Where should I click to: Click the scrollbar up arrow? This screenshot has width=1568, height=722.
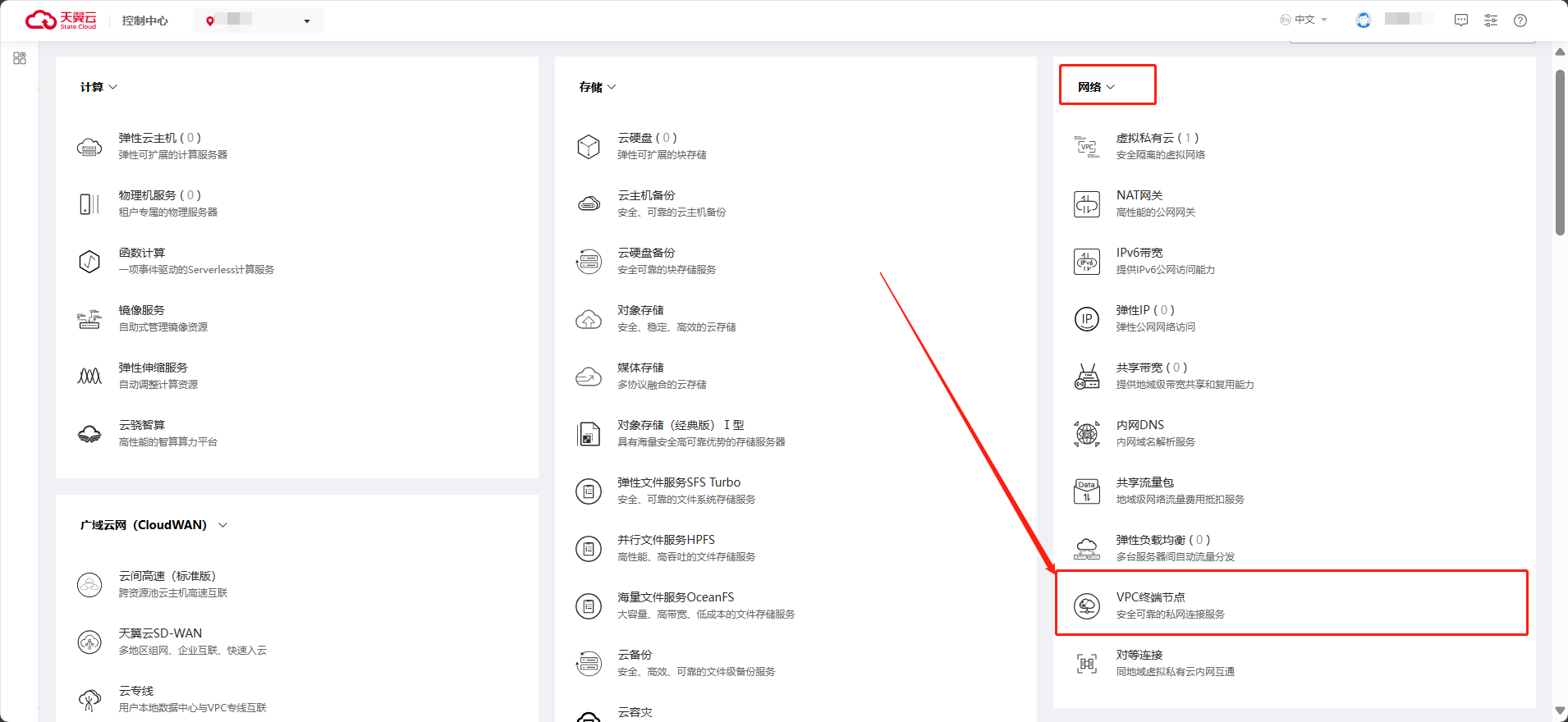[1560, 52]
